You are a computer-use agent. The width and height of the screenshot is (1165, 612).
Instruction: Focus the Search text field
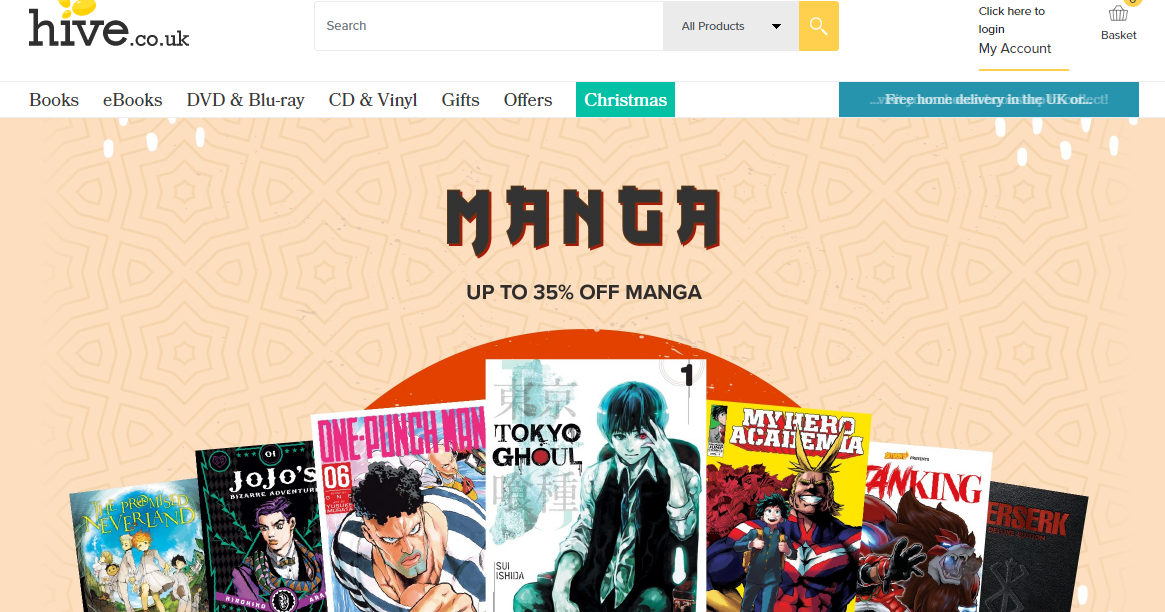489,26
